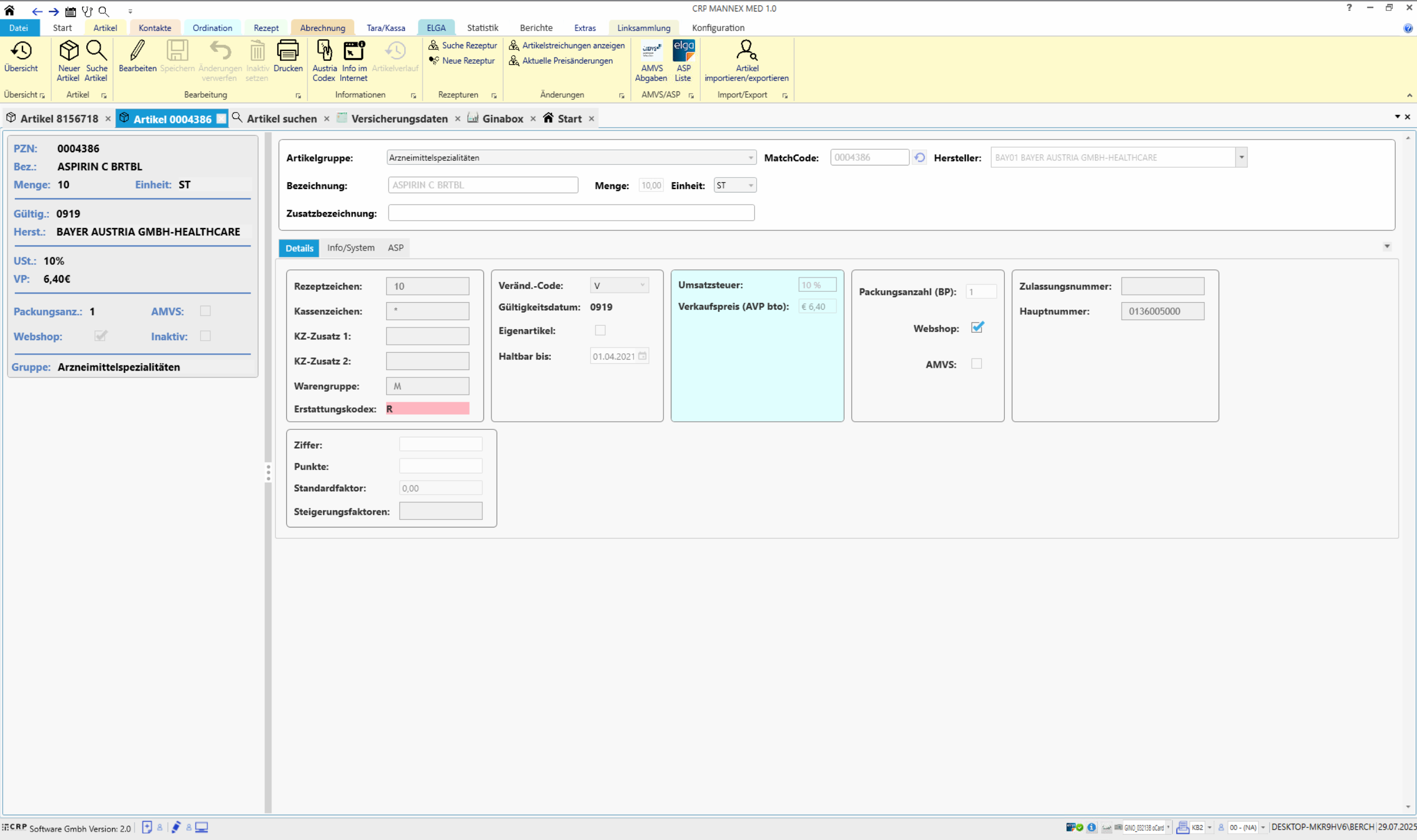Click the Ziffer input field
The height and width of the screenshot is (840, 1417).
coord(440,444)
